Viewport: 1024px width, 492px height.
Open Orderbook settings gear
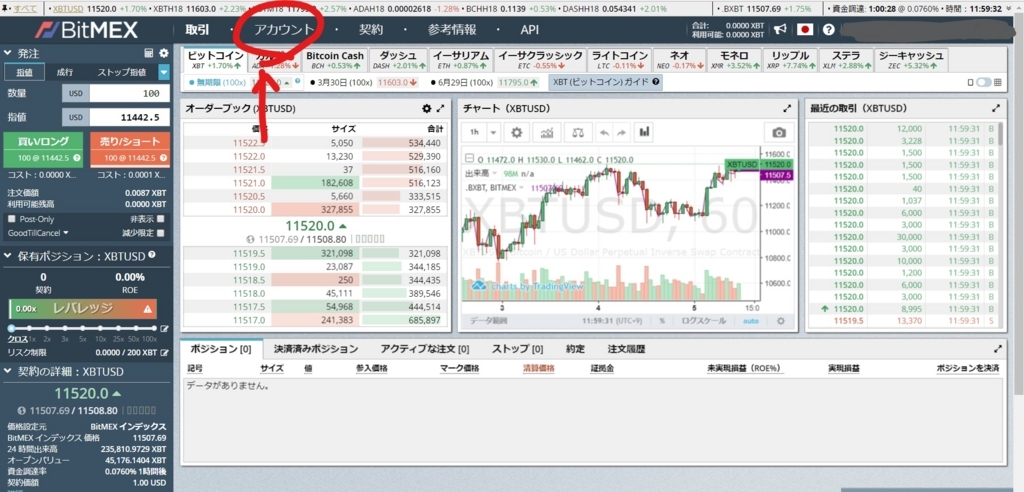click(426, 108)
